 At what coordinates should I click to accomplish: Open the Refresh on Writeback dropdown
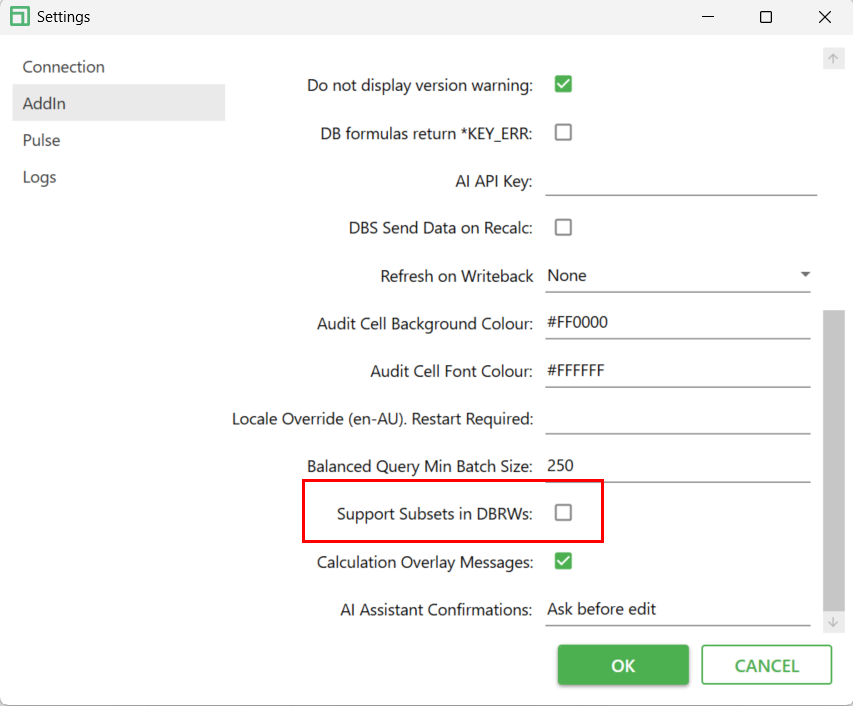point(678,276)
